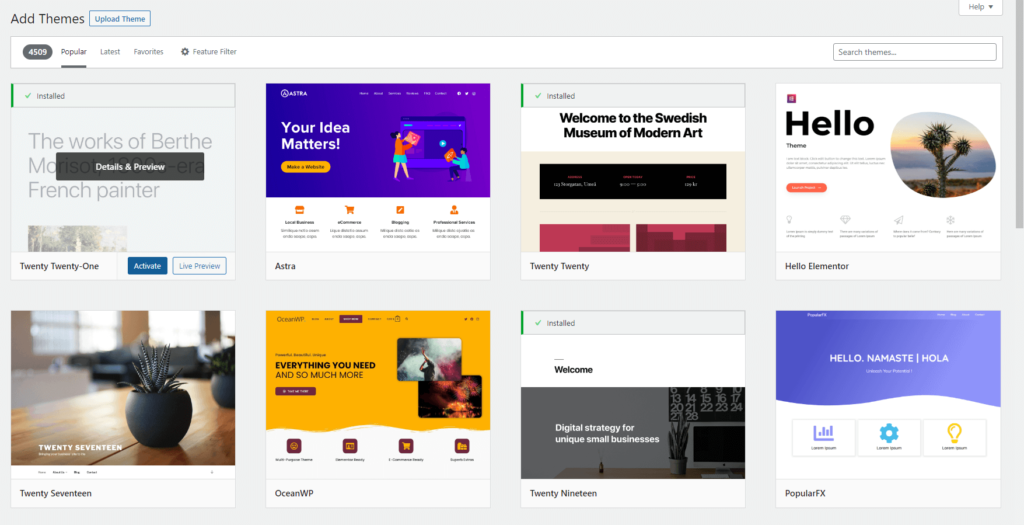Open the Astra theme thumbnail
The image size is (1024, 525).
coord(378,167)
